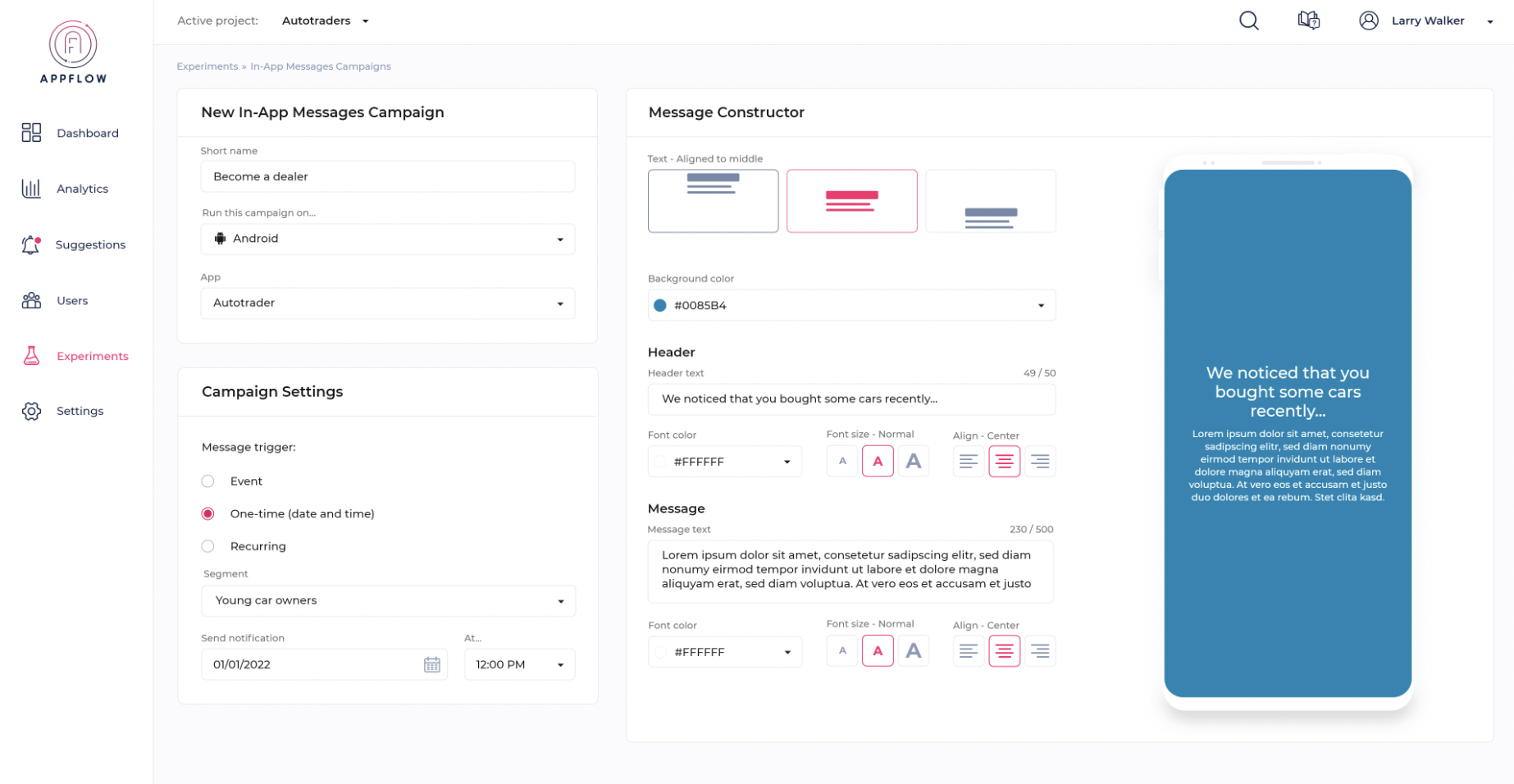The height and width of the screenshot is (784, 1514).
Task: Align message text to the right
Action: [1040, 651]
